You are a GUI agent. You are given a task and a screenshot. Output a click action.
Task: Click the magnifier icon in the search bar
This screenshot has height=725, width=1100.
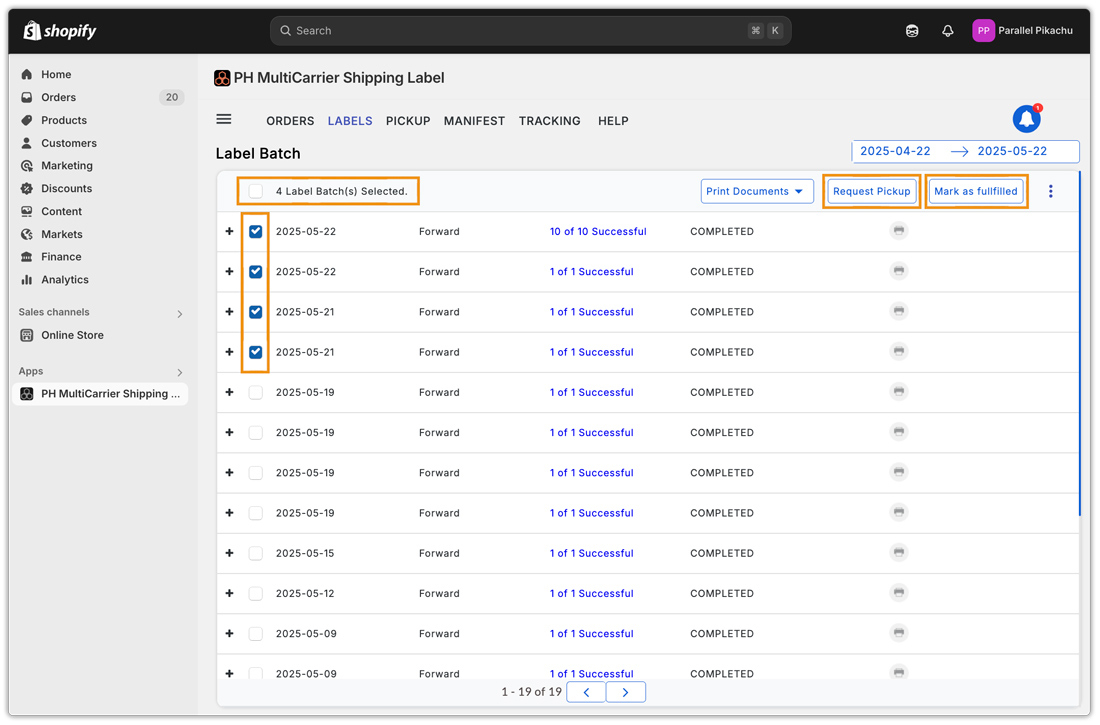click(286, 31)
